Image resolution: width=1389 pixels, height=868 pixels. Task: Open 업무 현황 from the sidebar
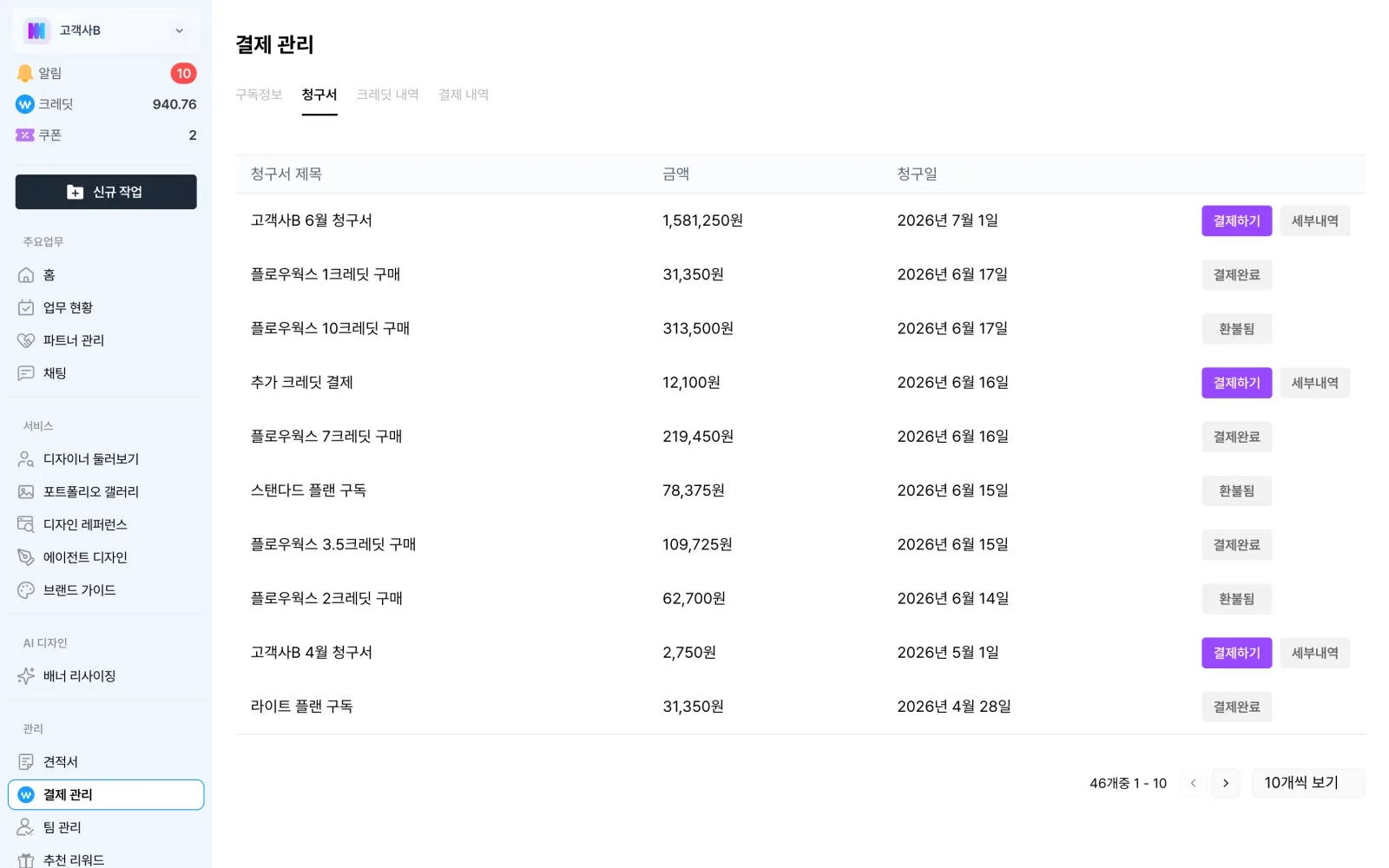(x=106, y=307)
